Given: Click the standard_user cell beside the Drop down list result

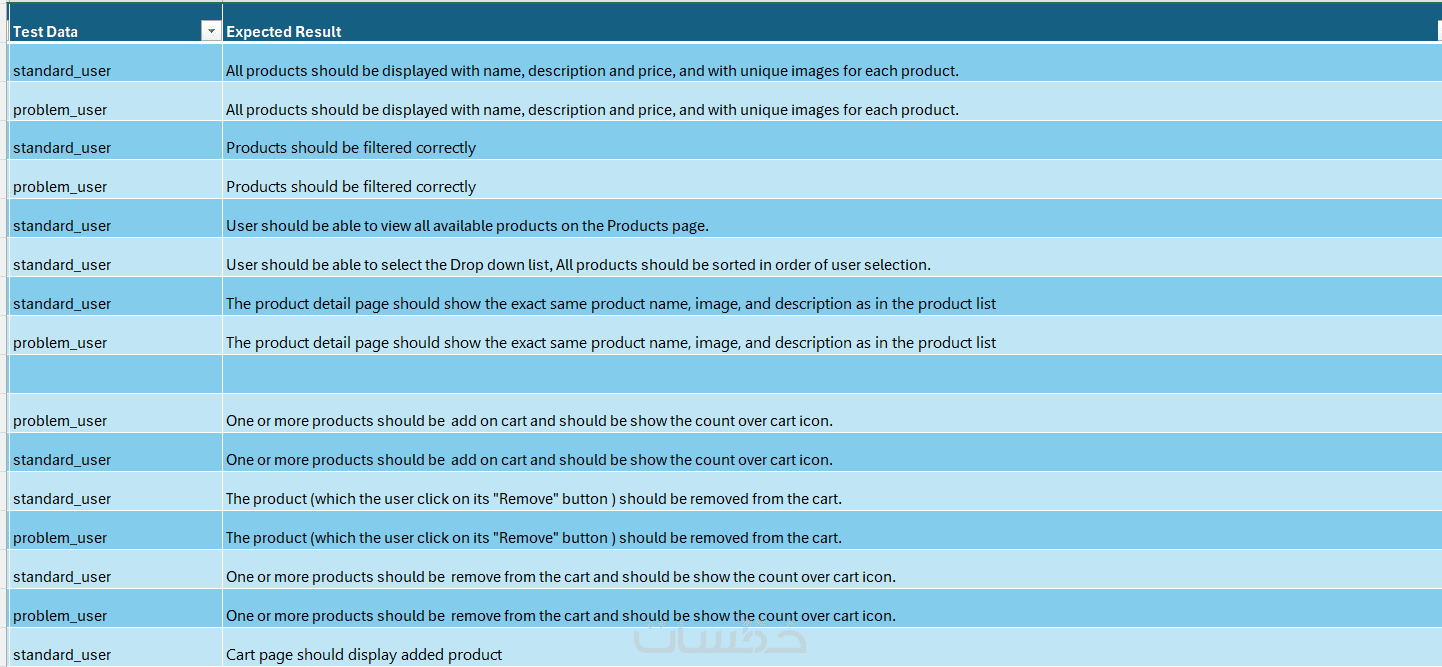Looking at the screenshot, I should click(x=62, y=265).
